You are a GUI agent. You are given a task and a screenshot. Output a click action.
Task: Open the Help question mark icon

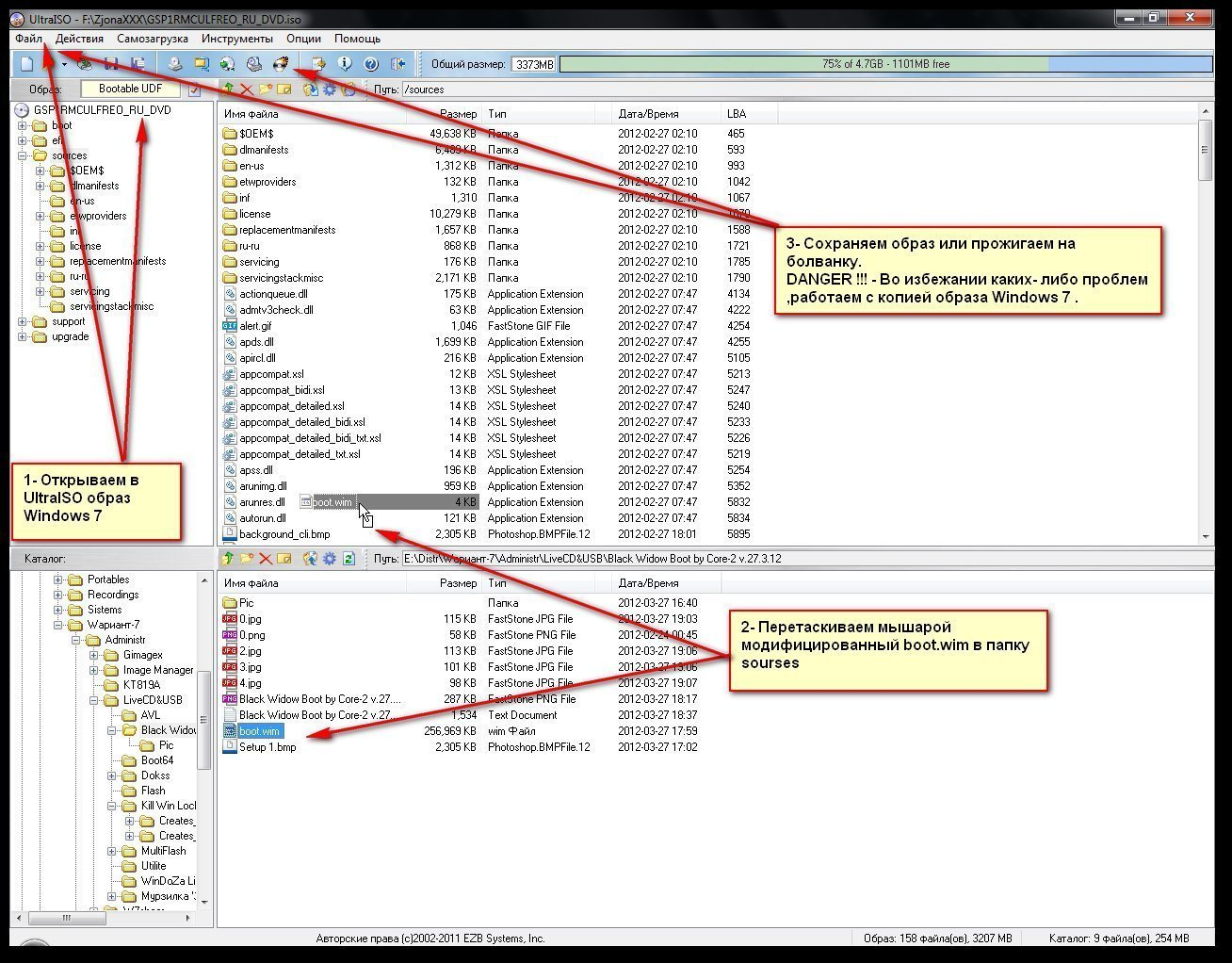coord(371,64)
